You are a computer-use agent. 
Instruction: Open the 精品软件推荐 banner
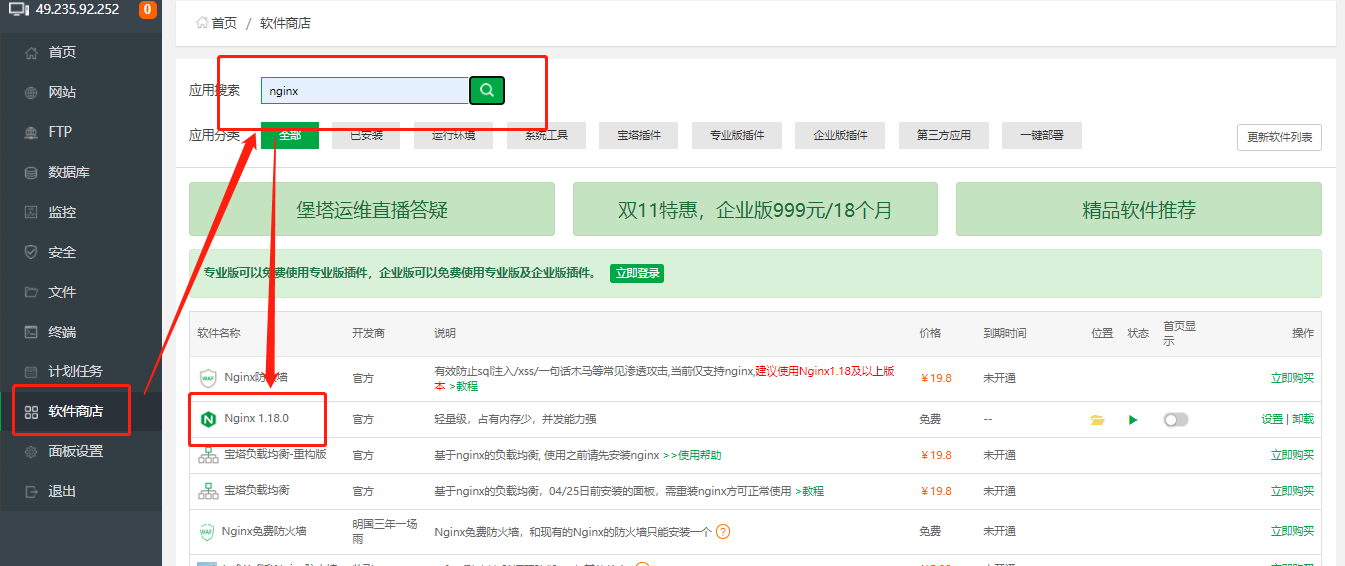1139,209
